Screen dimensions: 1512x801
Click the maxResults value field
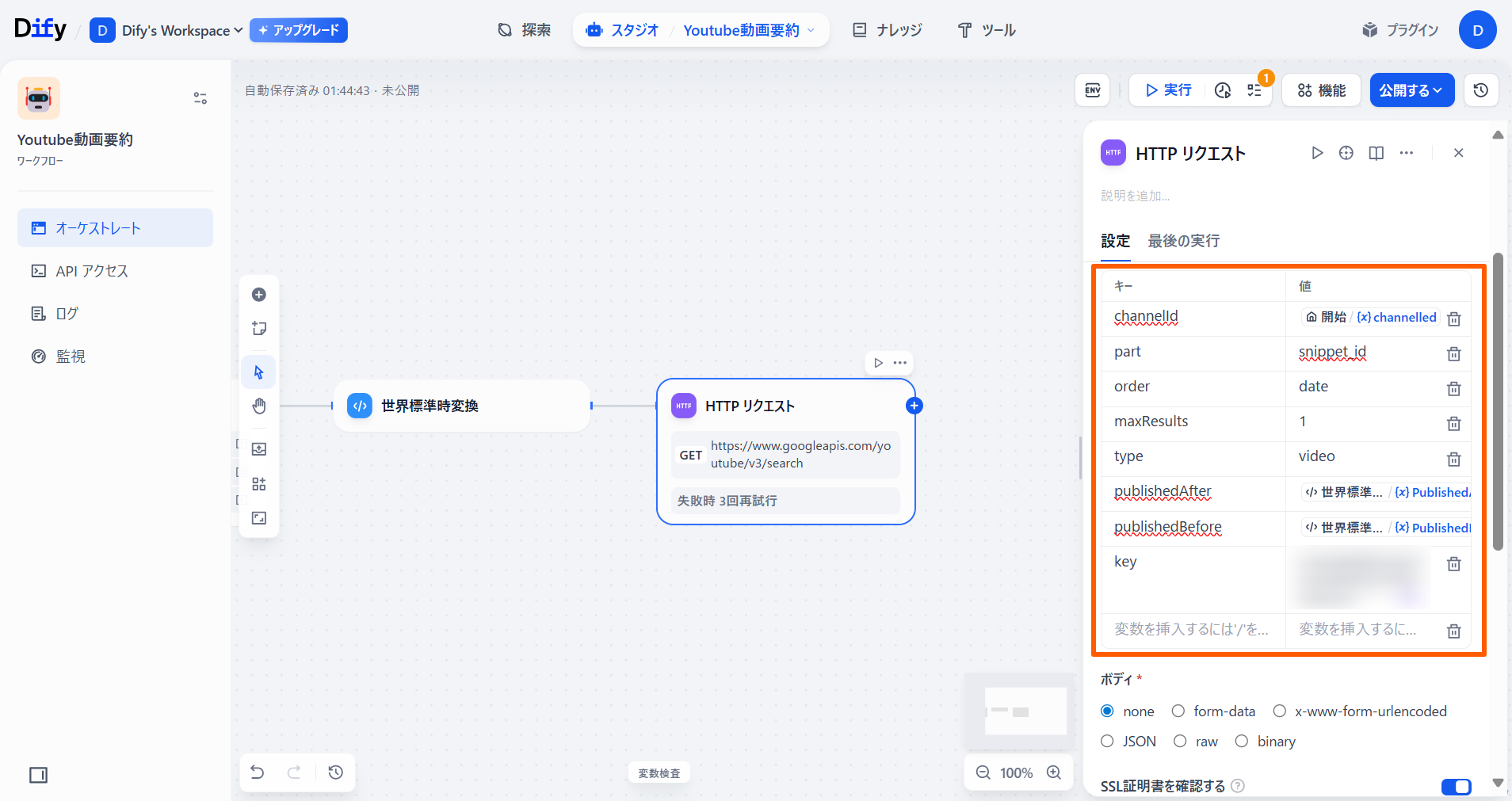click(1363, 421)
